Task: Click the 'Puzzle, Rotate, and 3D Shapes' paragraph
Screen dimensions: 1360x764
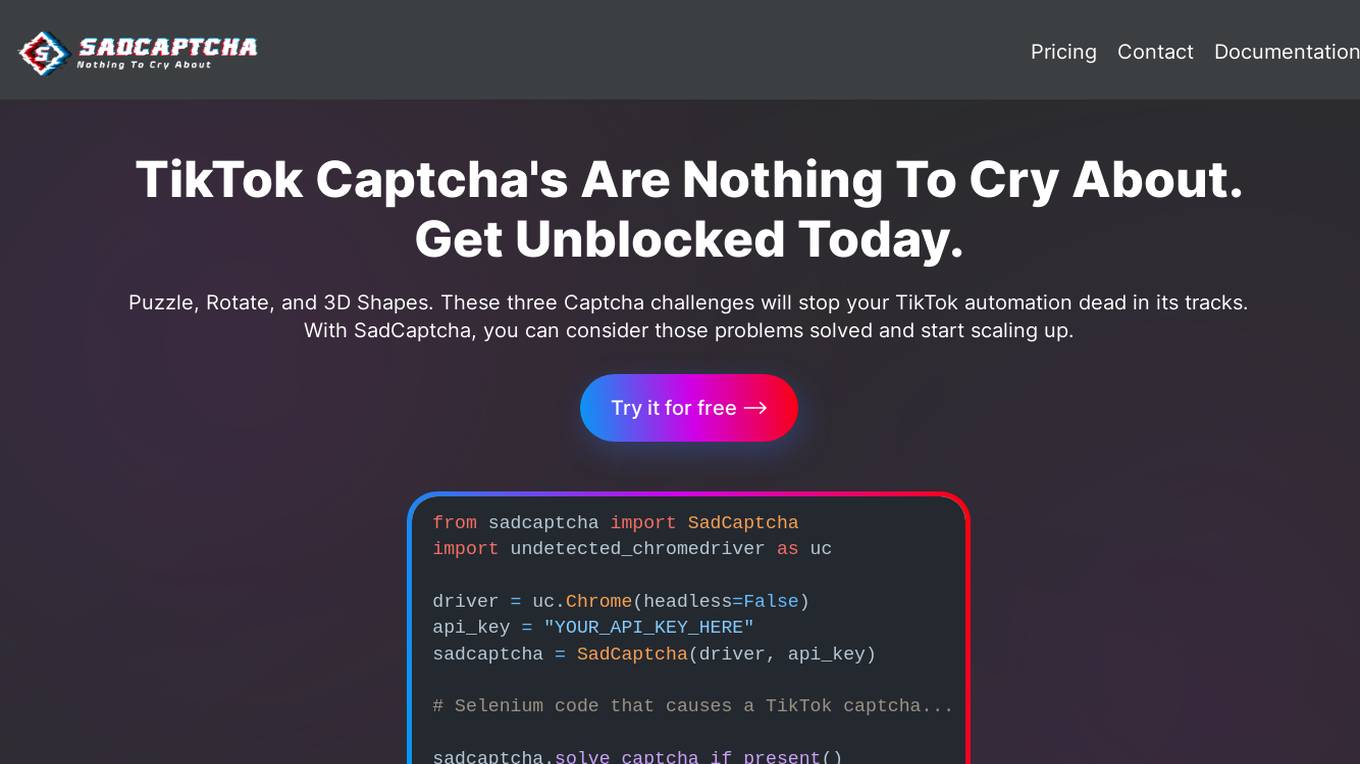Action: coord(688,302)
